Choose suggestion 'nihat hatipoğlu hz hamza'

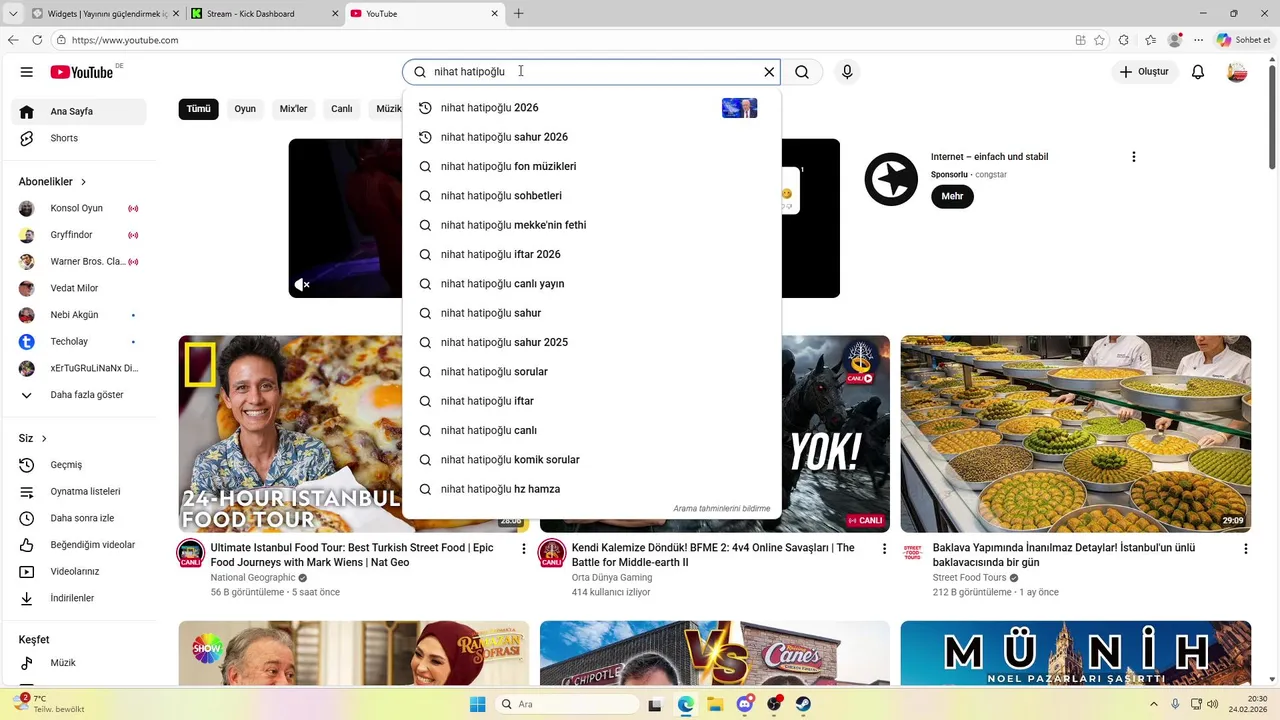point(591,489)
